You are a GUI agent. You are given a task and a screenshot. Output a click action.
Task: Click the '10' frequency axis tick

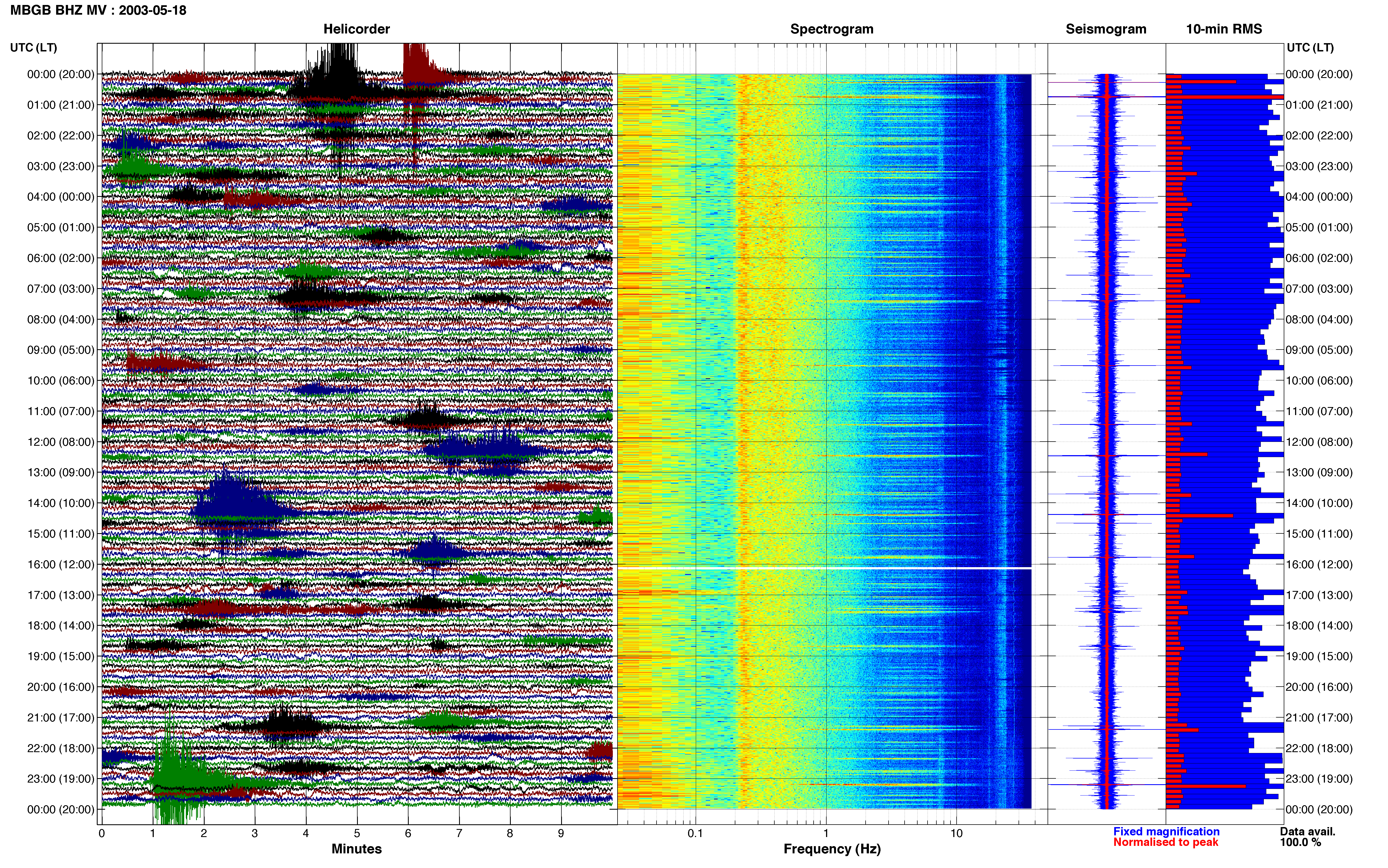click(956, 833)
